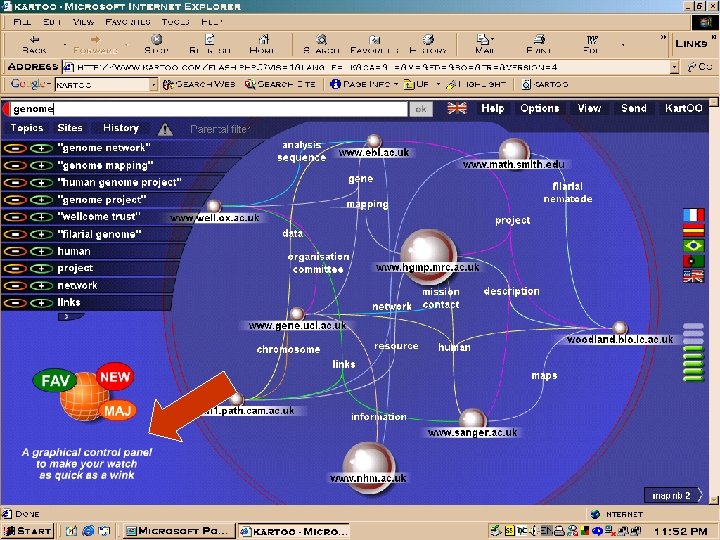The image size is (720, 540).
Task: Open the Favorites menu
Action: (x=128, y=22)
